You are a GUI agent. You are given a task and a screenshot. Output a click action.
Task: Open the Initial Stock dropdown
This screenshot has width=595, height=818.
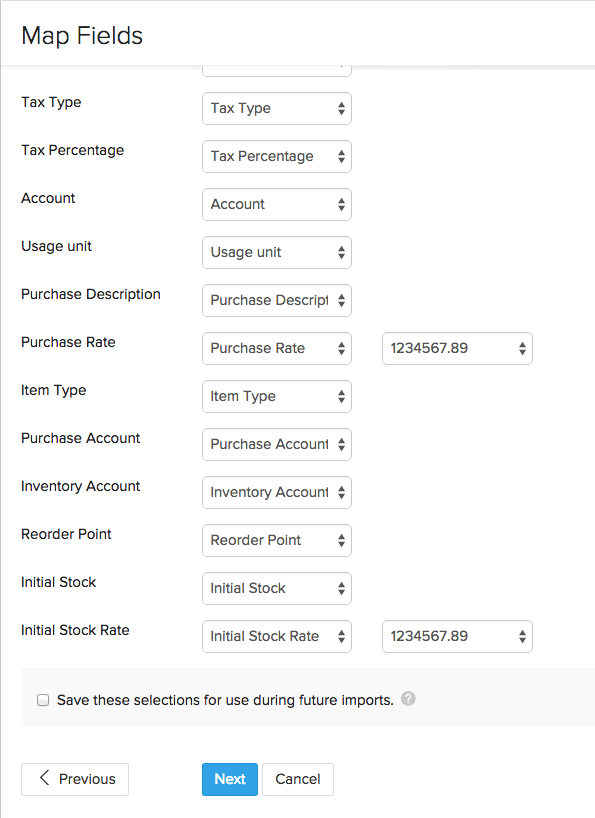tap(277, 588)
